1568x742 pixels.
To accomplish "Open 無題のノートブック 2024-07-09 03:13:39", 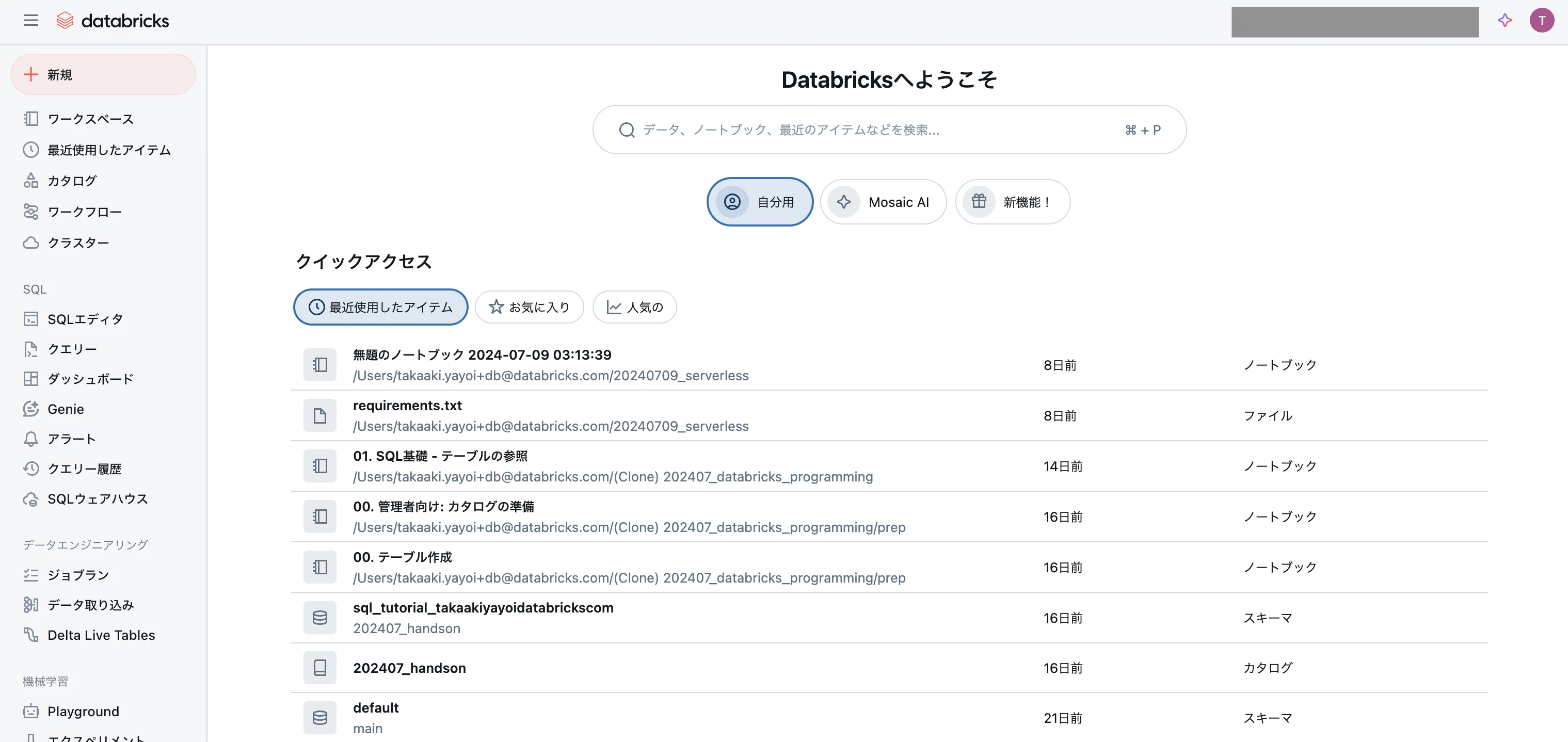I will pyautogui.click(x=482, y=354).
